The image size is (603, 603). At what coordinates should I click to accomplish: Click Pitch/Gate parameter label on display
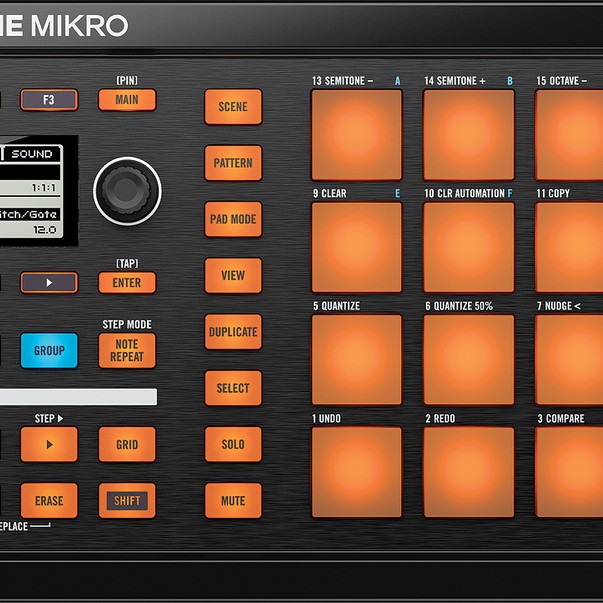click(29, 214)
